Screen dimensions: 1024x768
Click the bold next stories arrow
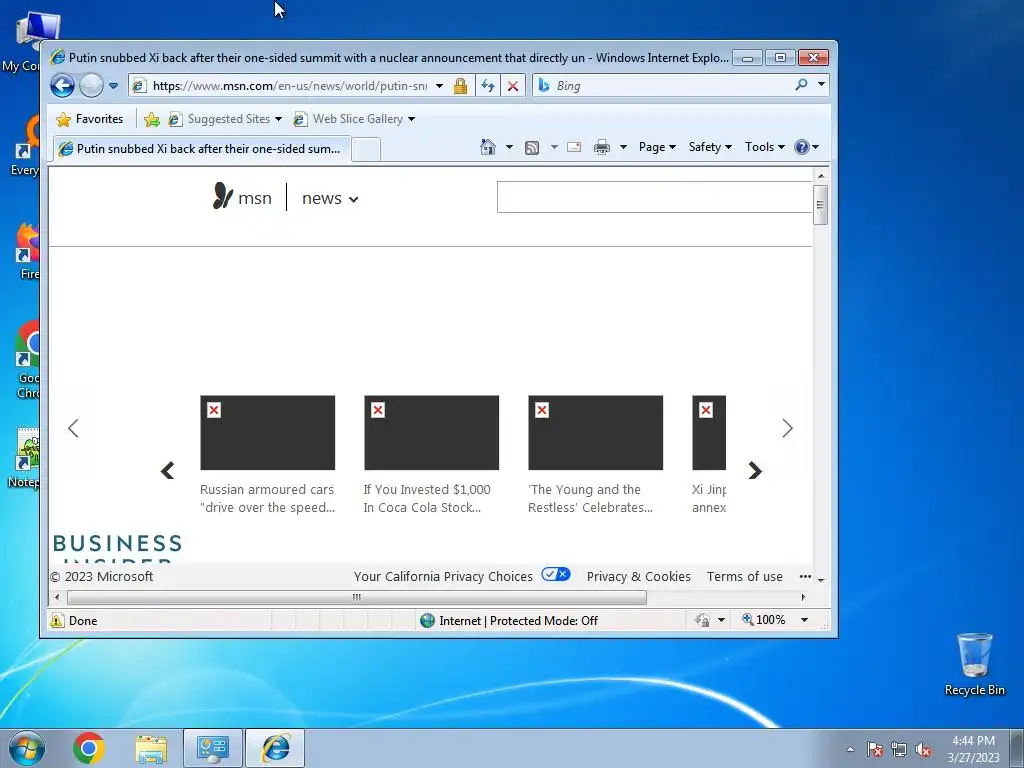755,470
